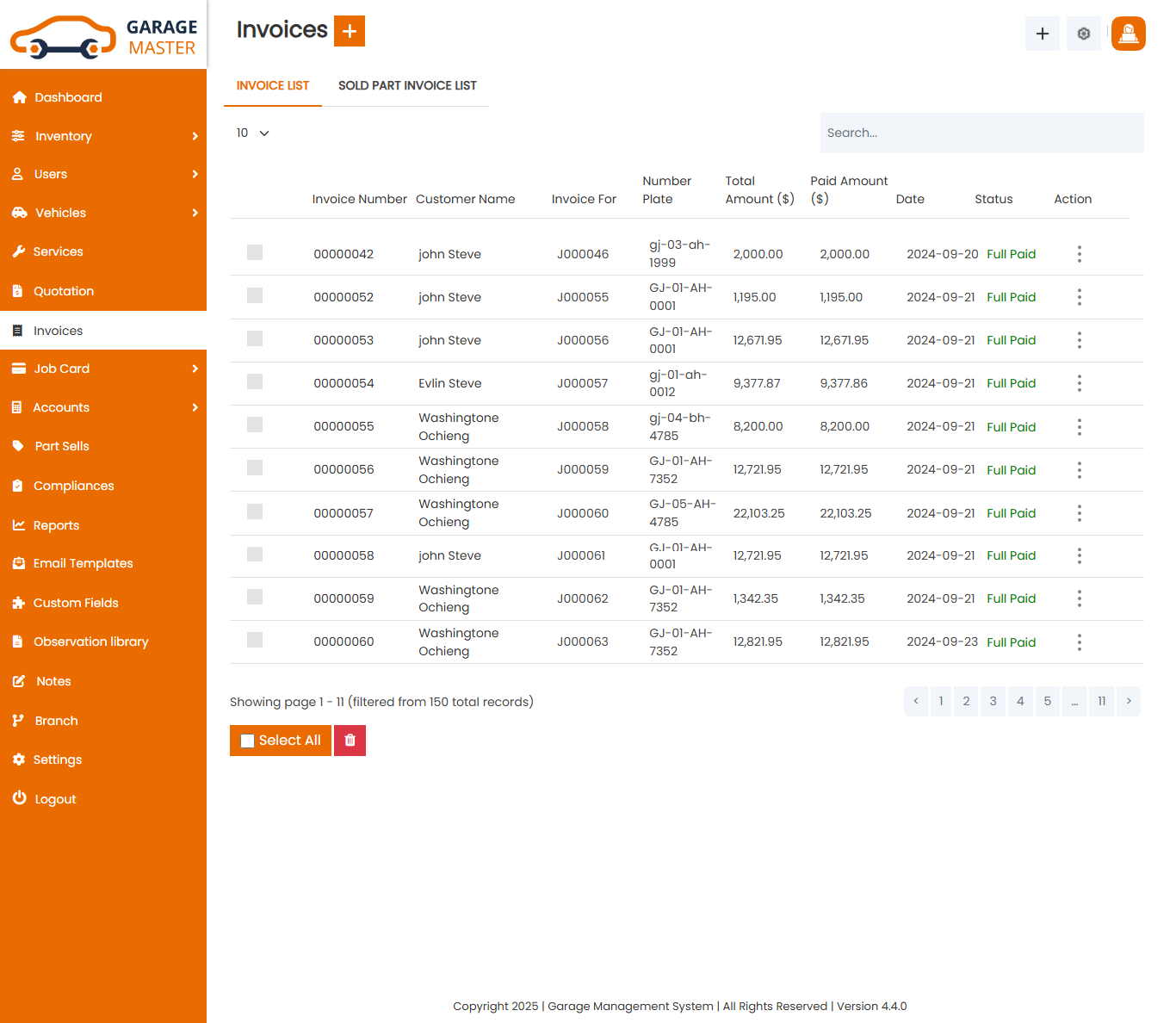Delete selected invoices using the trash icon
The width and height of the screenshot is (1176, 1023).
tap(350, 740)
